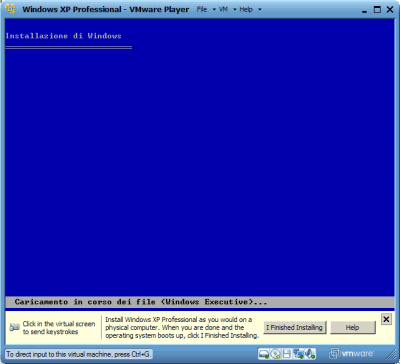
Task: Click the 'Install Windows XP Professional' instruction text
Action: [x=182, y=327]
